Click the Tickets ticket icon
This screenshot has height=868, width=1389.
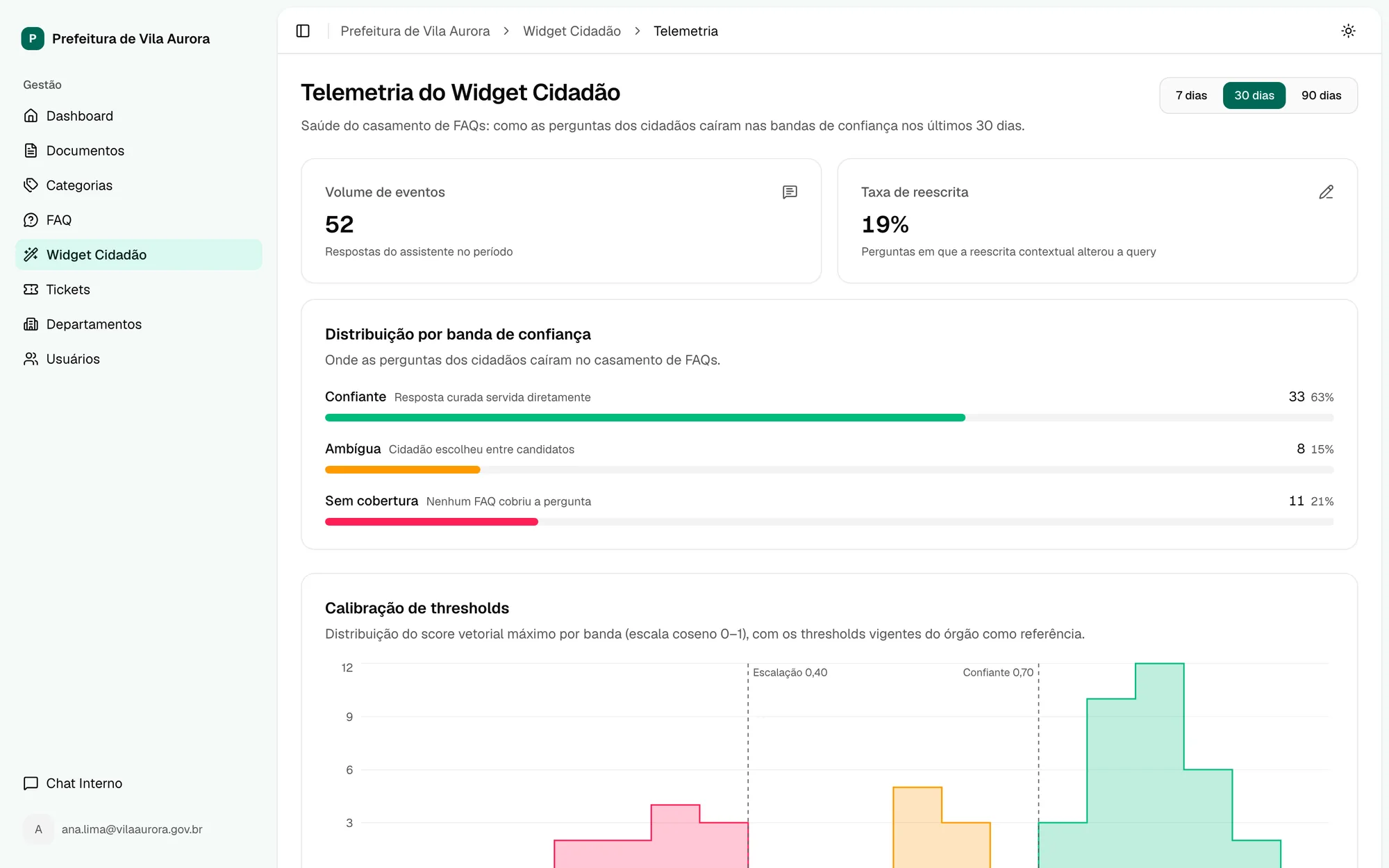coord(31,290)
